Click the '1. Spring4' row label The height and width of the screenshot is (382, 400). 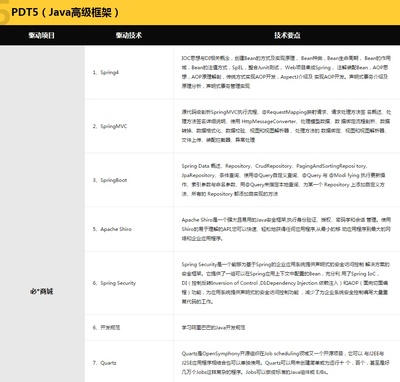pyautogui.click(x=106, y=72)
